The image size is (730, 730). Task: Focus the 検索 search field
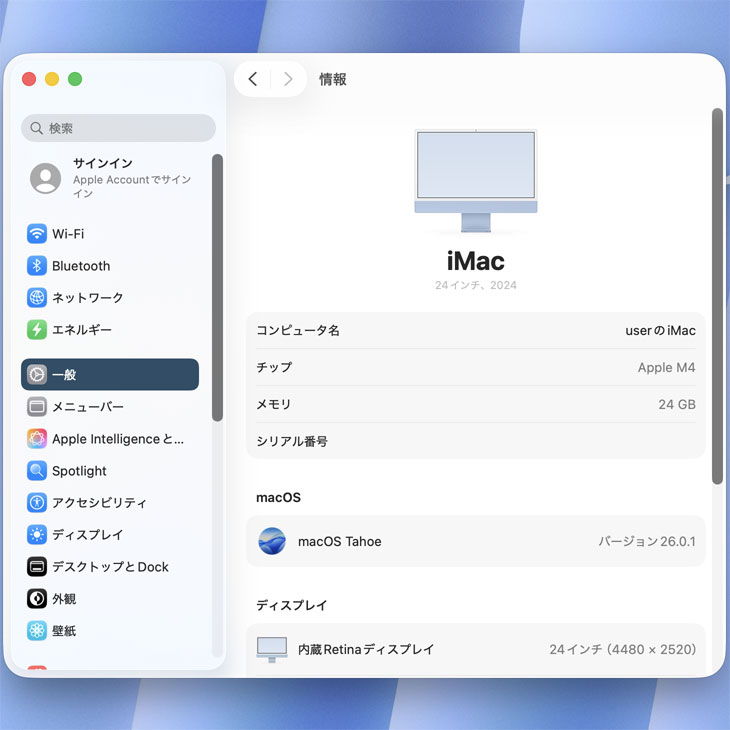[x=118, y=128]
